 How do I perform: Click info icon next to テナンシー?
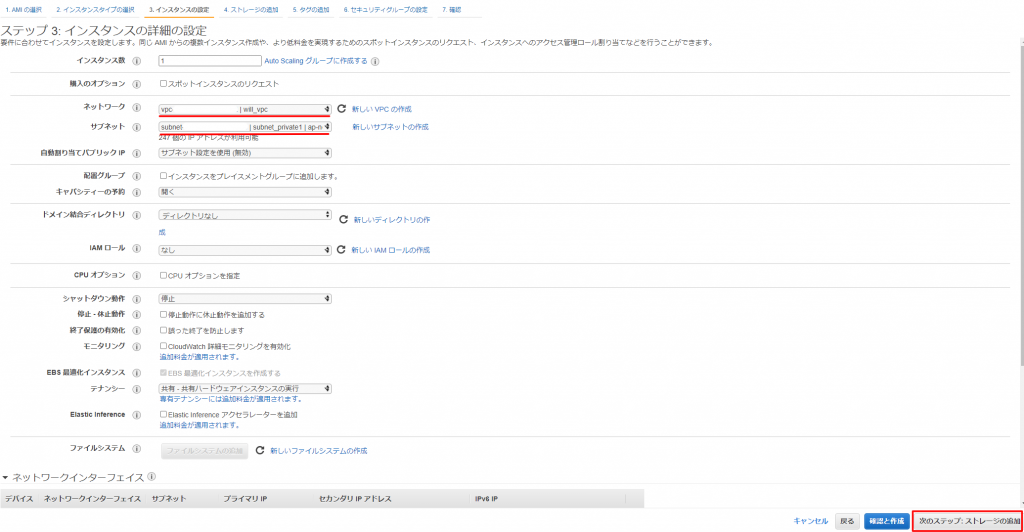coord(136,389)
